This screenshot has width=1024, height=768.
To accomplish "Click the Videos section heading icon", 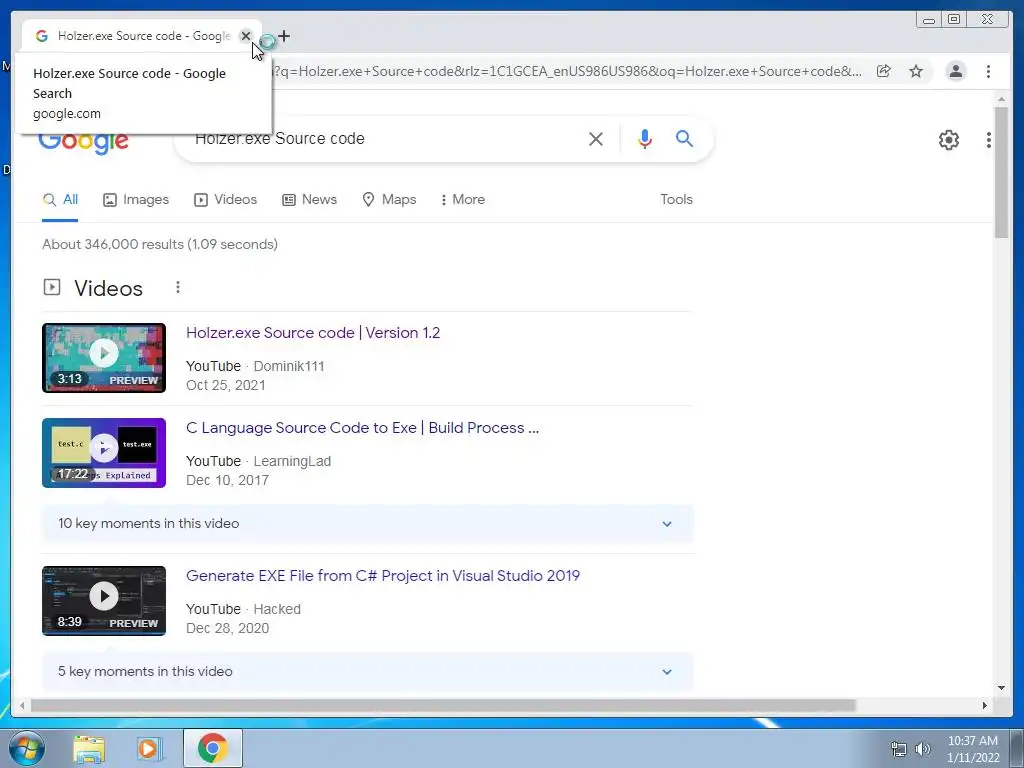I will pos(52,287).
